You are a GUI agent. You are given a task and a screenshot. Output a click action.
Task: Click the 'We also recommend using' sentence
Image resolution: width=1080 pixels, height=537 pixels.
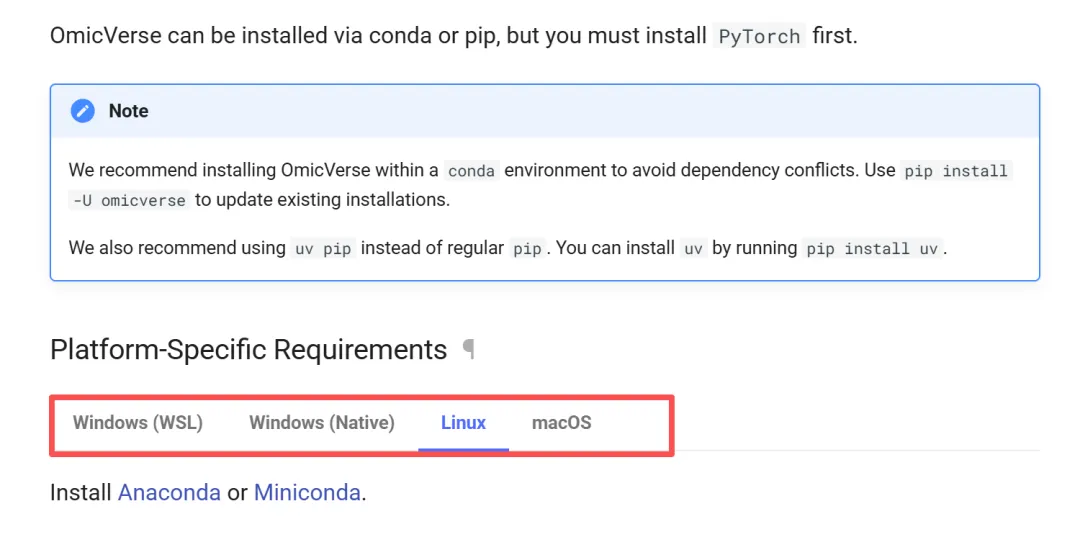coord(177,248)
